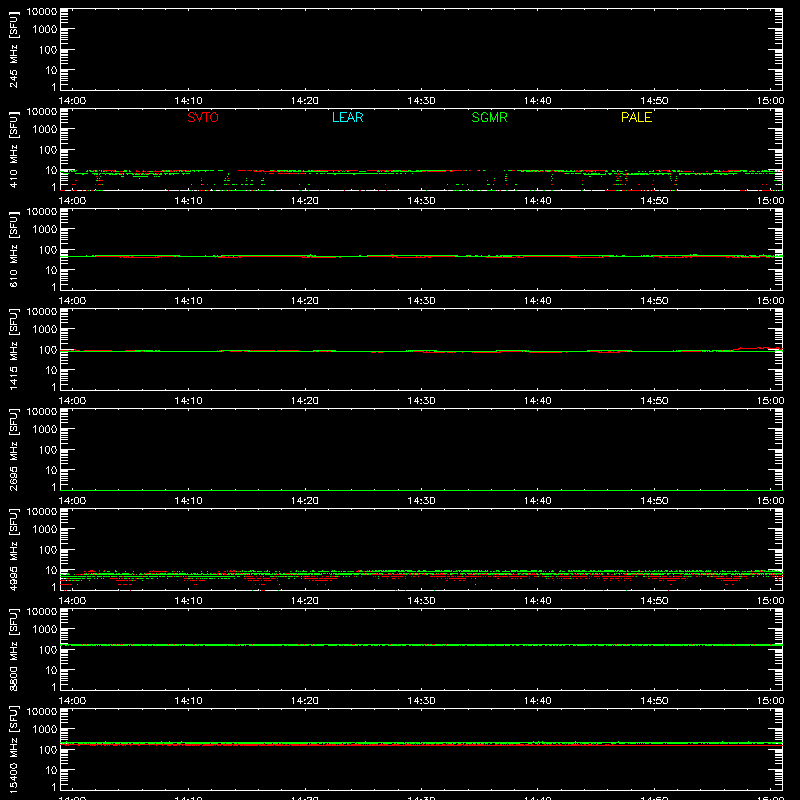The width and height of the screenshot is (800, 800).
Task: Click the 14:10 tick under the 8800 MHz panel
Action: 188,701
